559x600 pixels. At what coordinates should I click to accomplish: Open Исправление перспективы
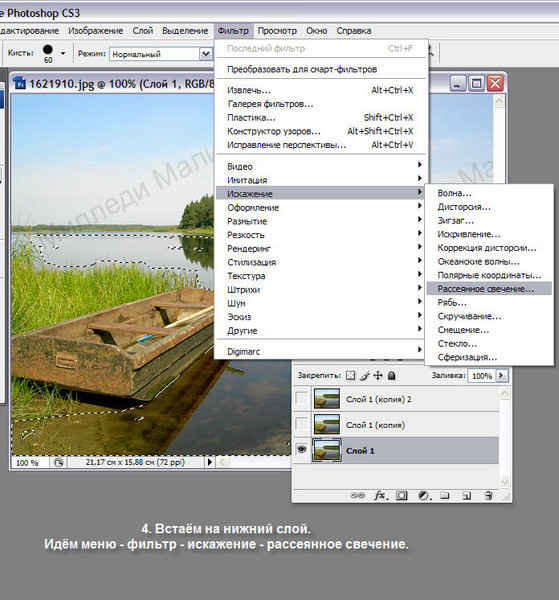click(321, 145)
